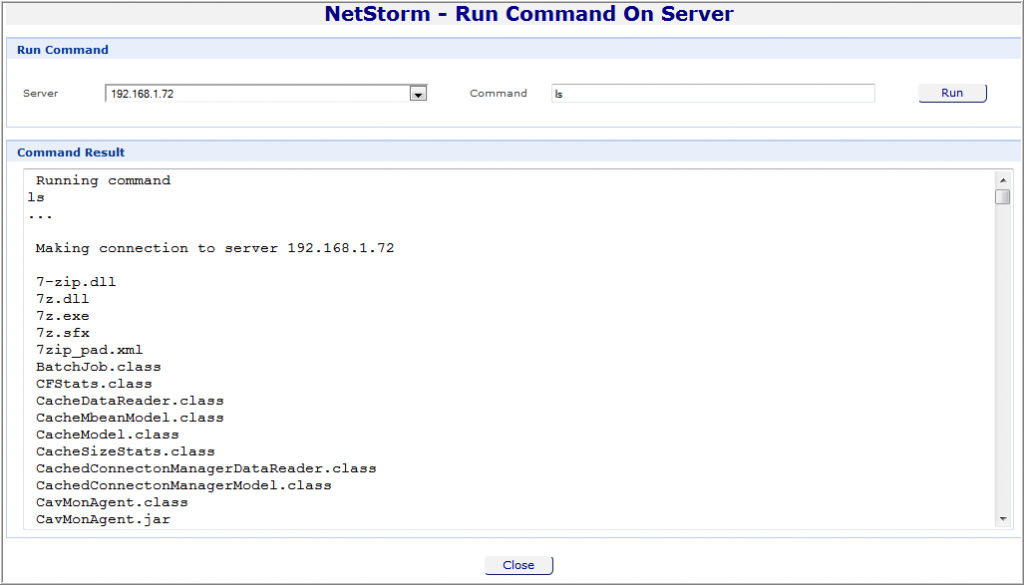Click CacheSizeStats.class file name
1024x585 pixels.
(125, 452)
